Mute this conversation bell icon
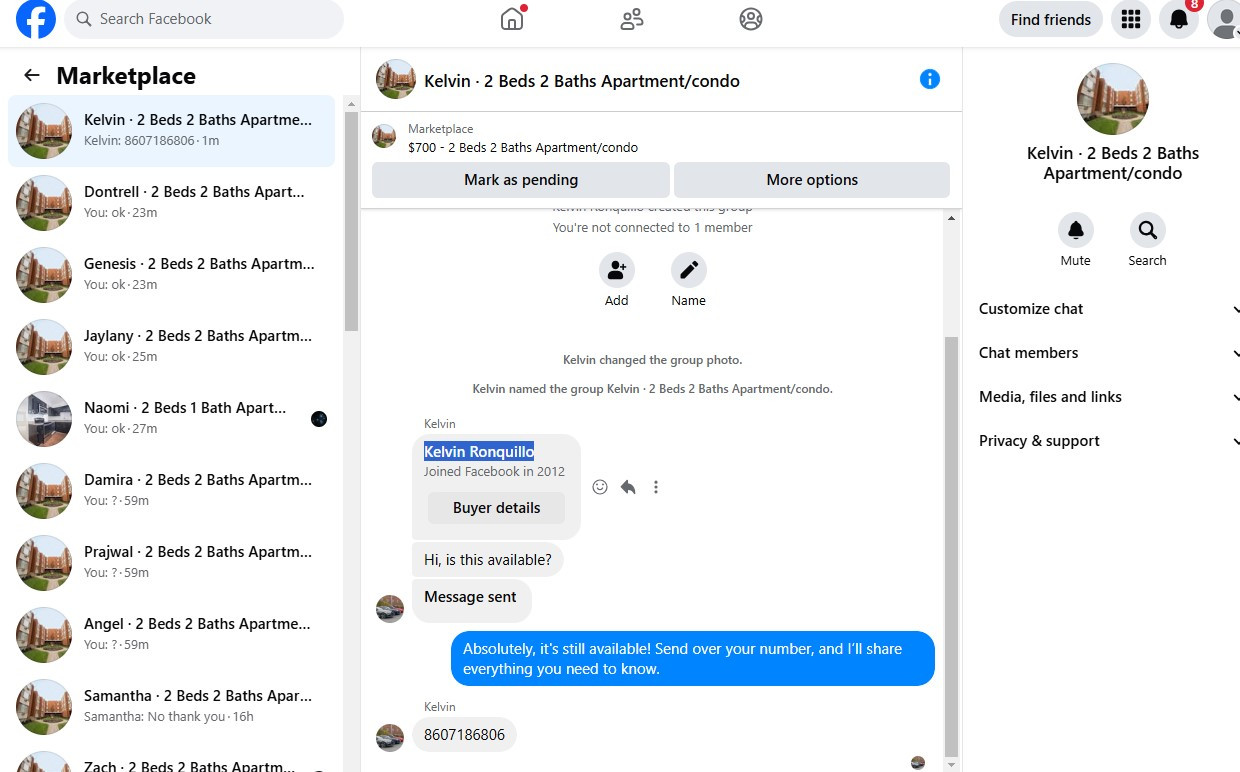Image resolution: width=1240 pixels, height=772 pixels. [1076, 230]
